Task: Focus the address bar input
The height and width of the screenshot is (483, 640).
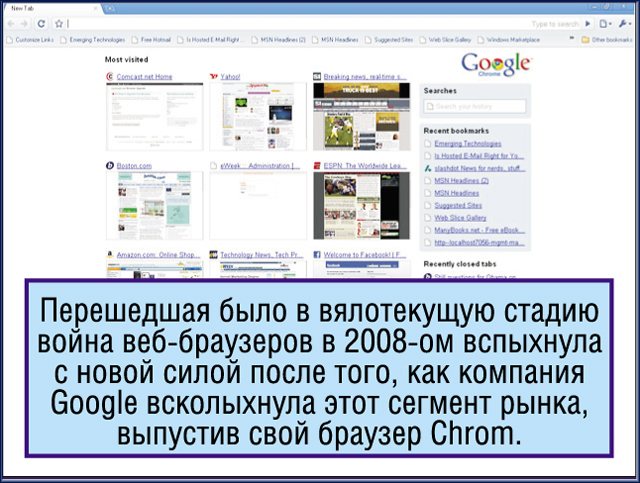Action: click(298, 24)
